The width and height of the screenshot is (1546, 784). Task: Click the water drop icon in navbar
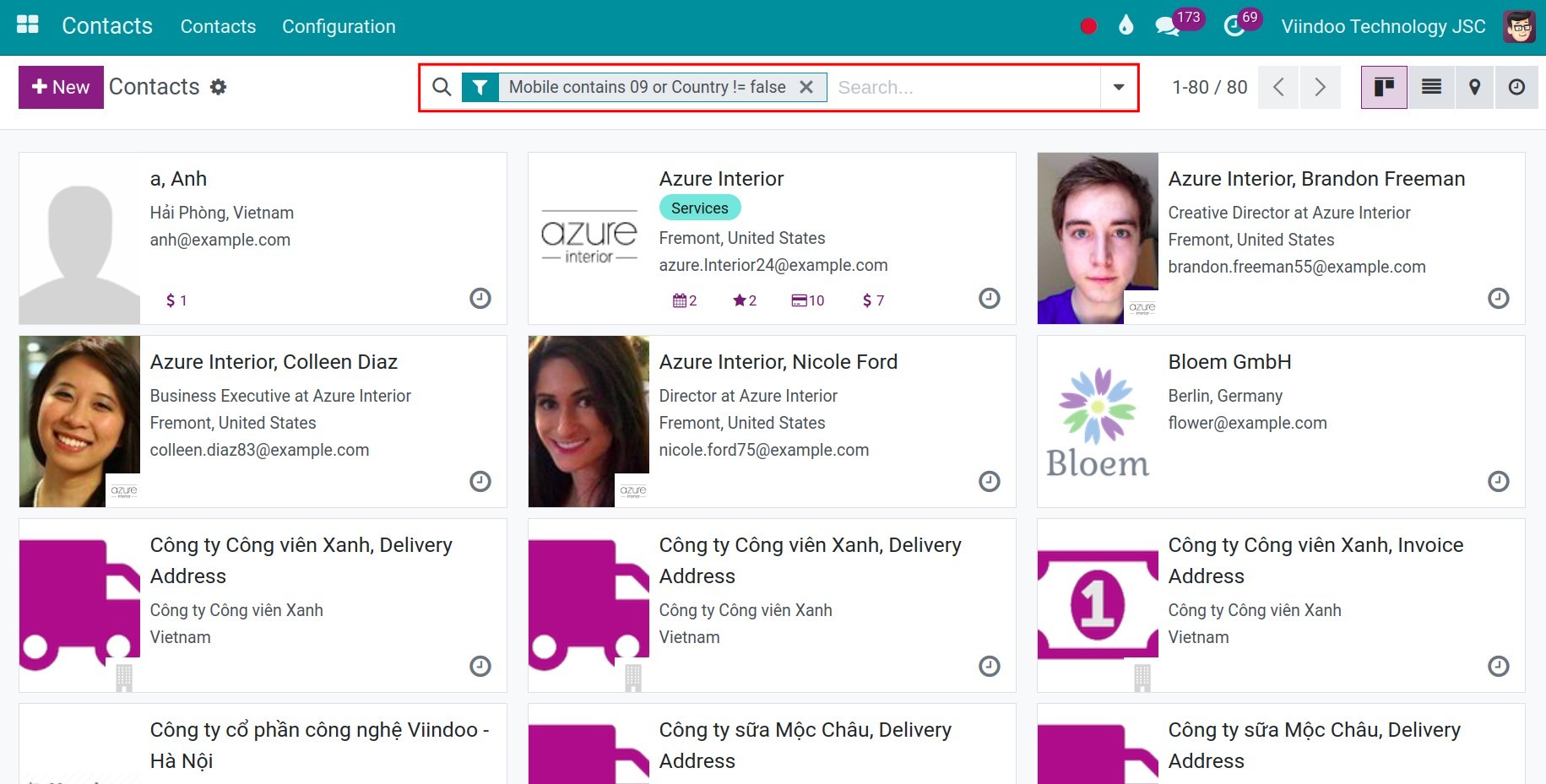click(1126, 25)
